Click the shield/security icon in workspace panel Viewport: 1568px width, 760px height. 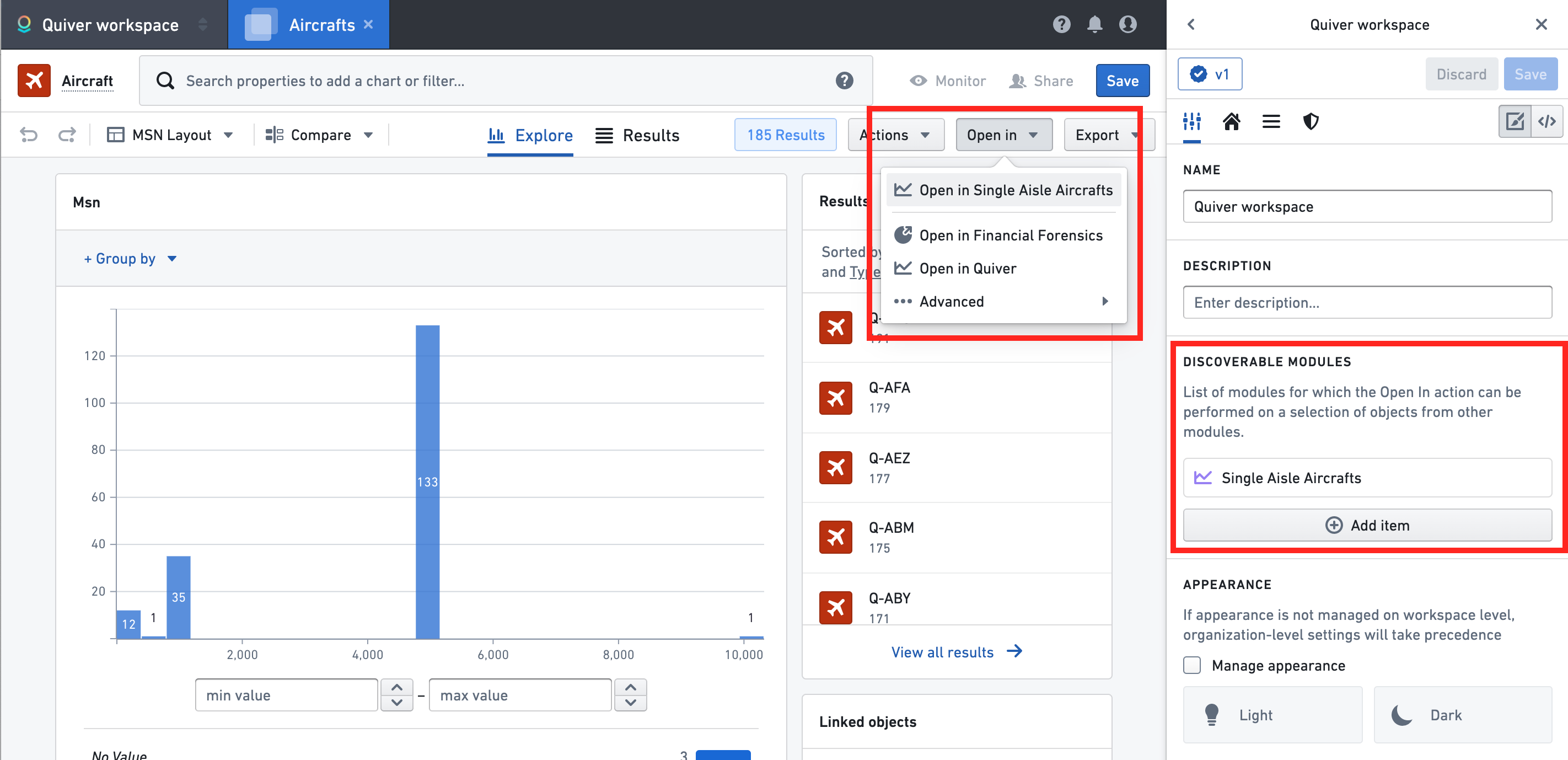point(1310,121)
